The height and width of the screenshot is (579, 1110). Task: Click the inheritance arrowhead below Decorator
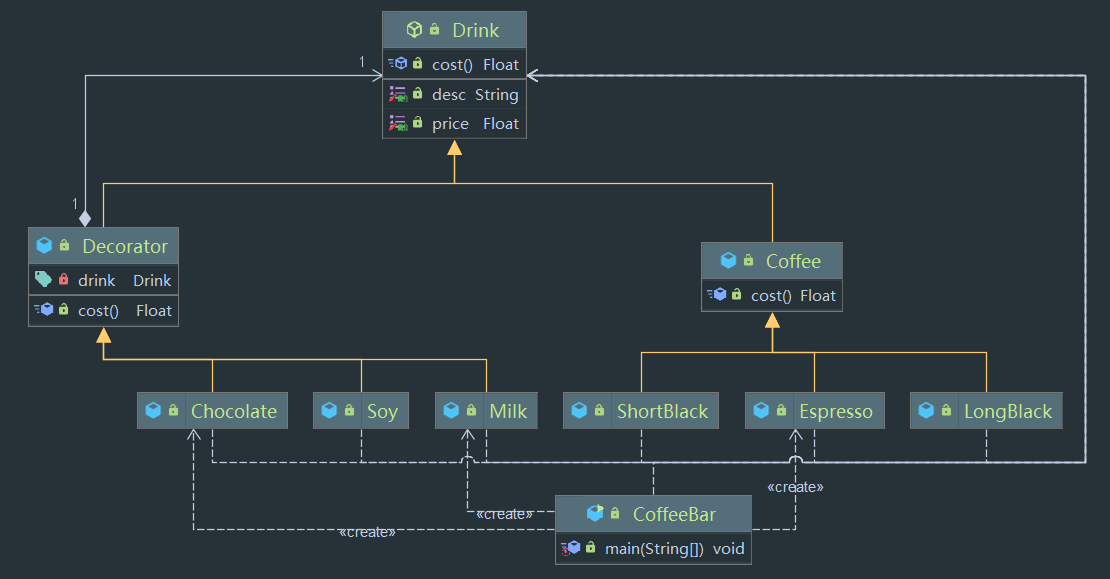103,335
